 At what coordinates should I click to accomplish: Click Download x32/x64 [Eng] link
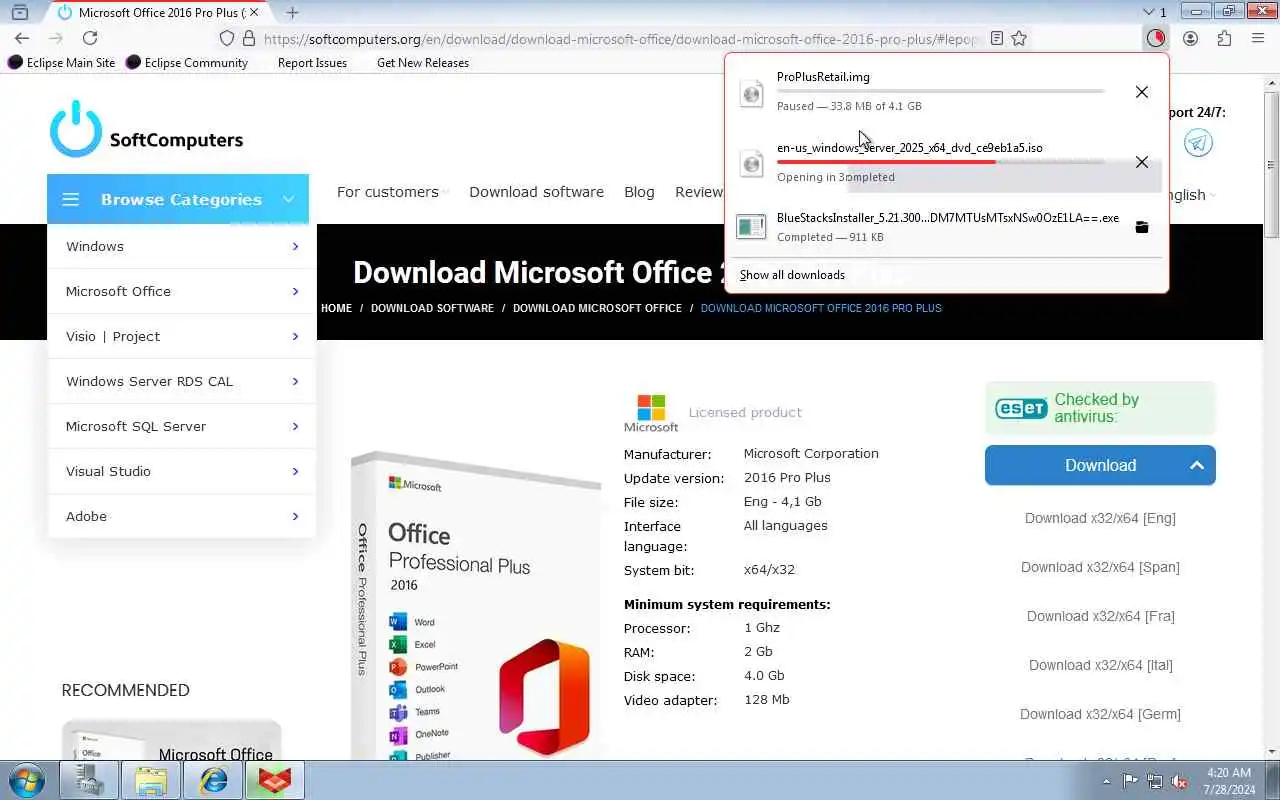[x=1100, y=518]
